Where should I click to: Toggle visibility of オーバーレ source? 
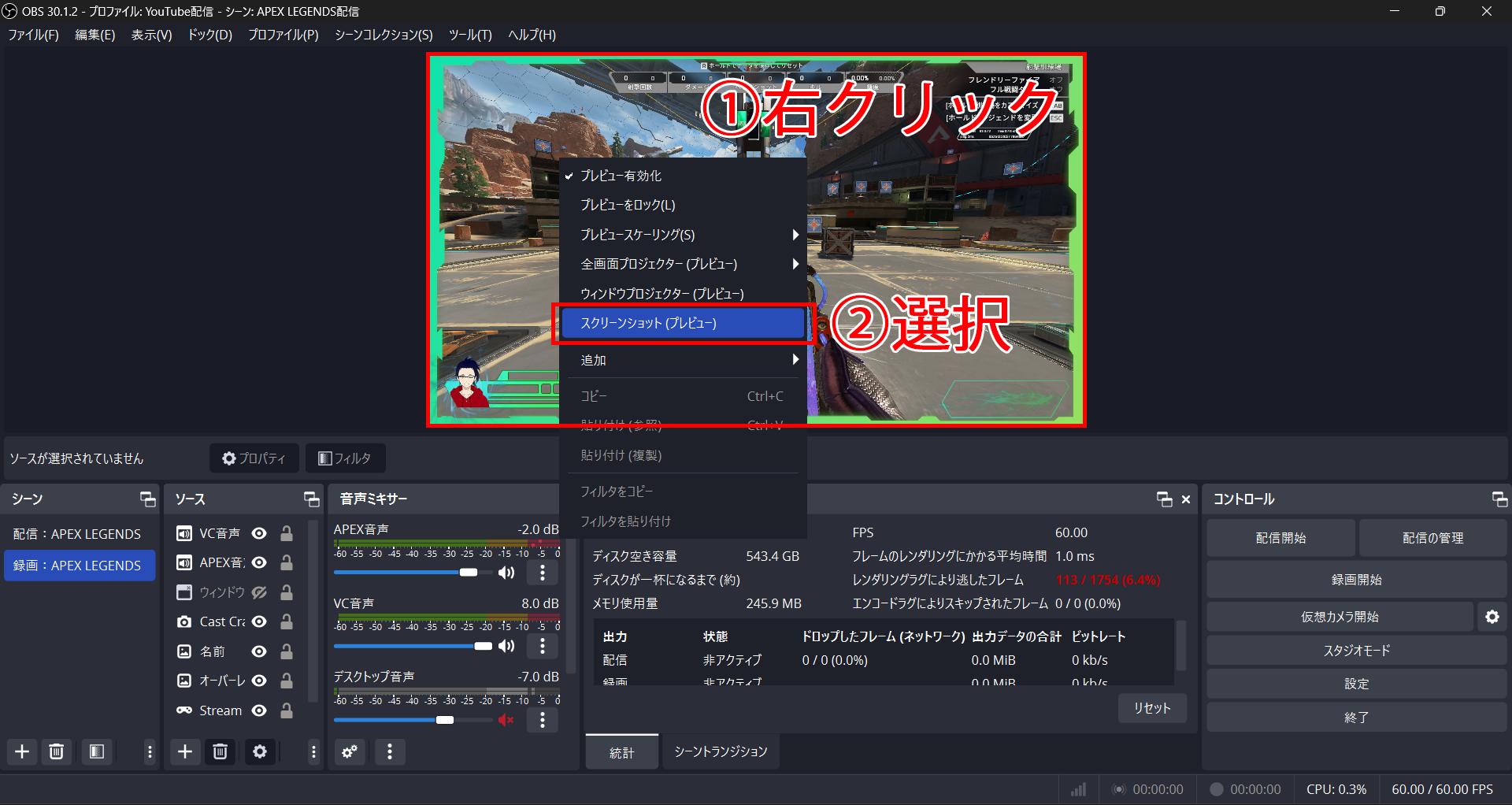click(259, 681)
